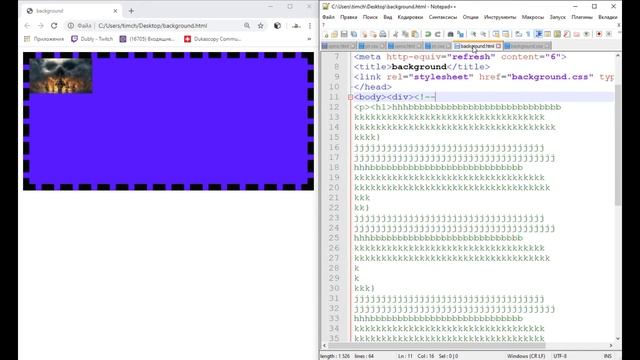640x360 pixels.
Task: Open the Replace toolbar icon
Action: coord(460,34)
